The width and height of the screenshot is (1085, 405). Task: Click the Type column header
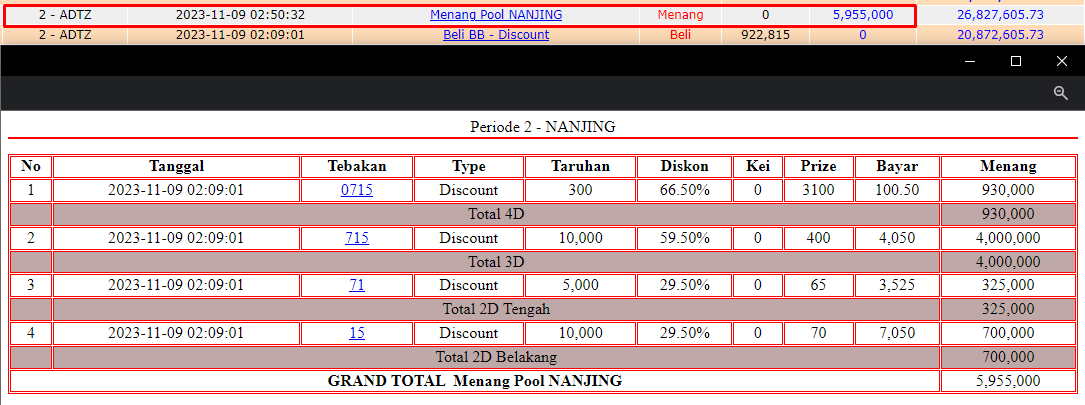468,166
